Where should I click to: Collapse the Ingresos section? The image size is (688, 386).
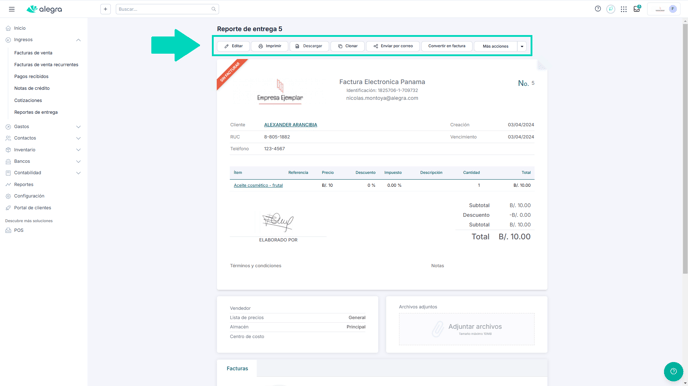[x=78, y=40]
